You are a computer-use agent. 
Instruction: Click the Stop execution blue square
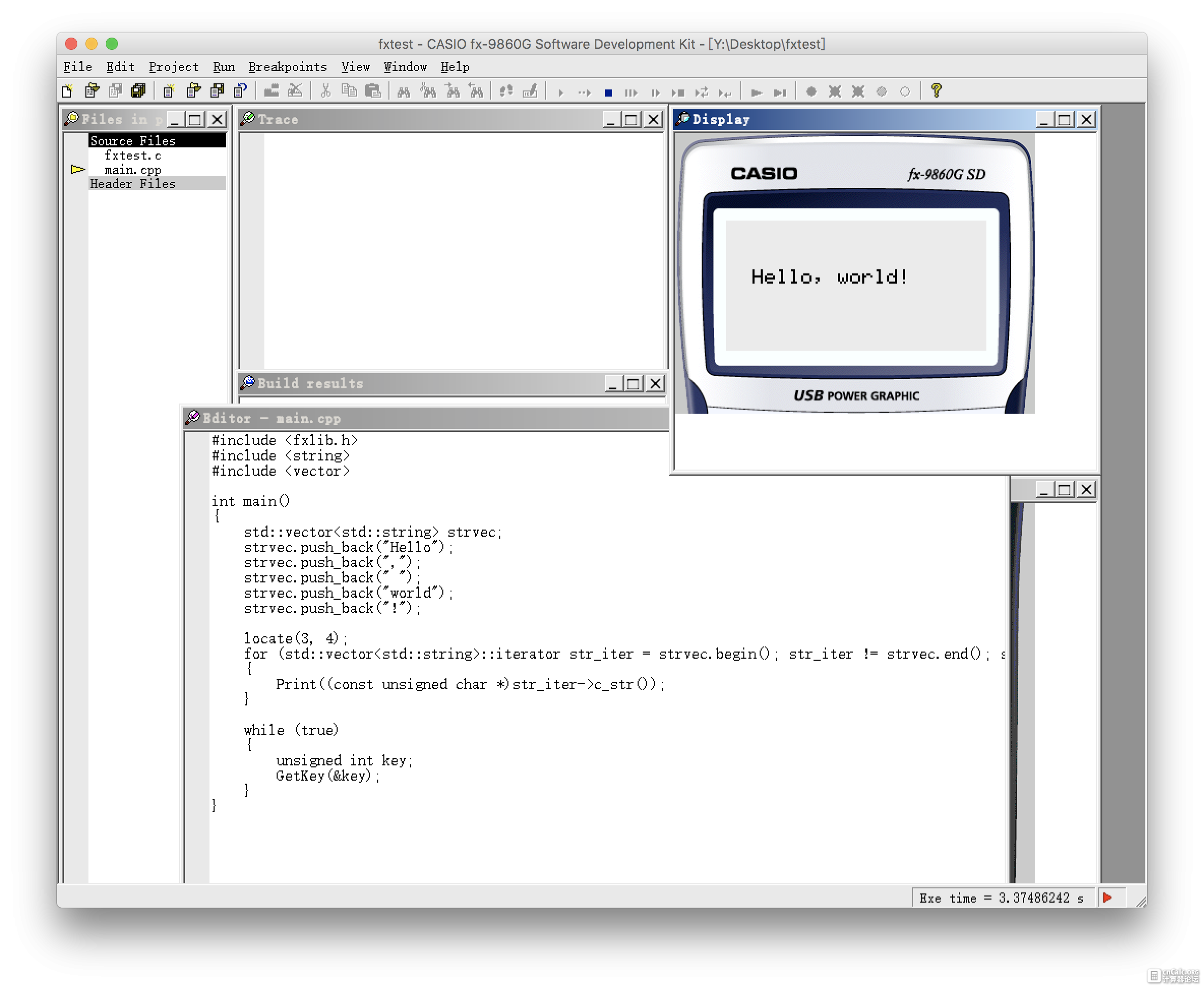(608, 92)
